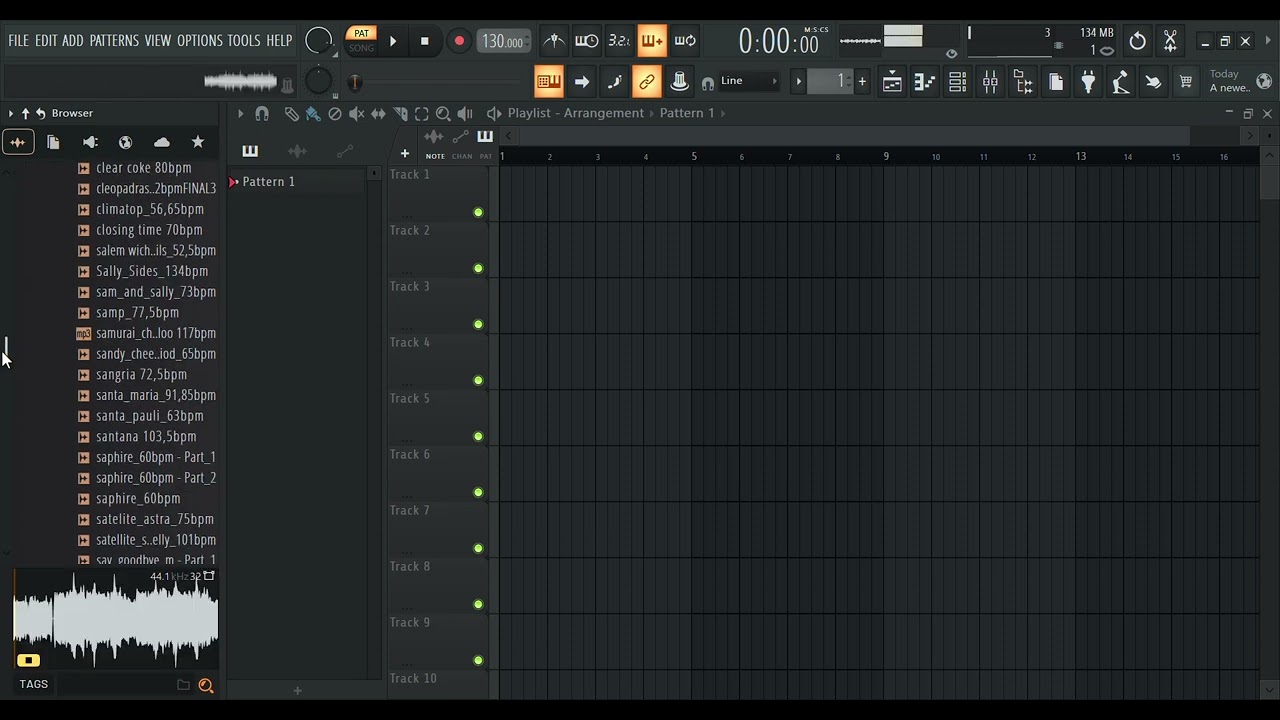Screen dimensions: 1280x720
Task: Toggle the Browser panel icon in toolbar
Action: (1023, 82)
